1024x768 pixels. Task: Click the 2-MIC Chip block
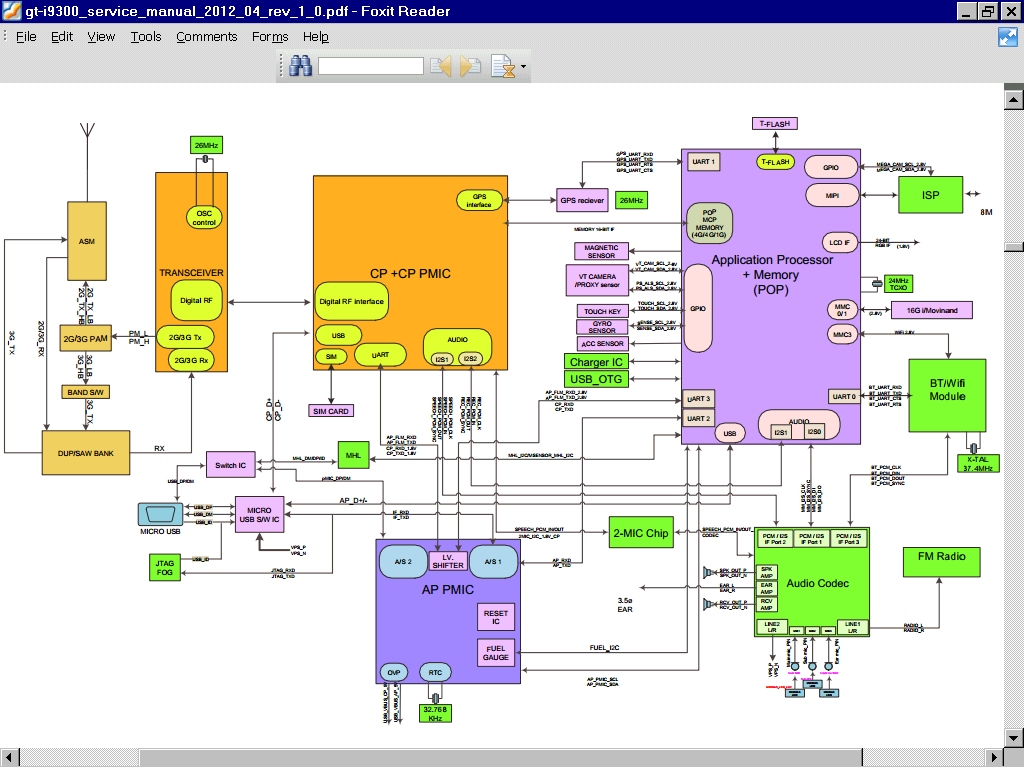coord(640,532)
